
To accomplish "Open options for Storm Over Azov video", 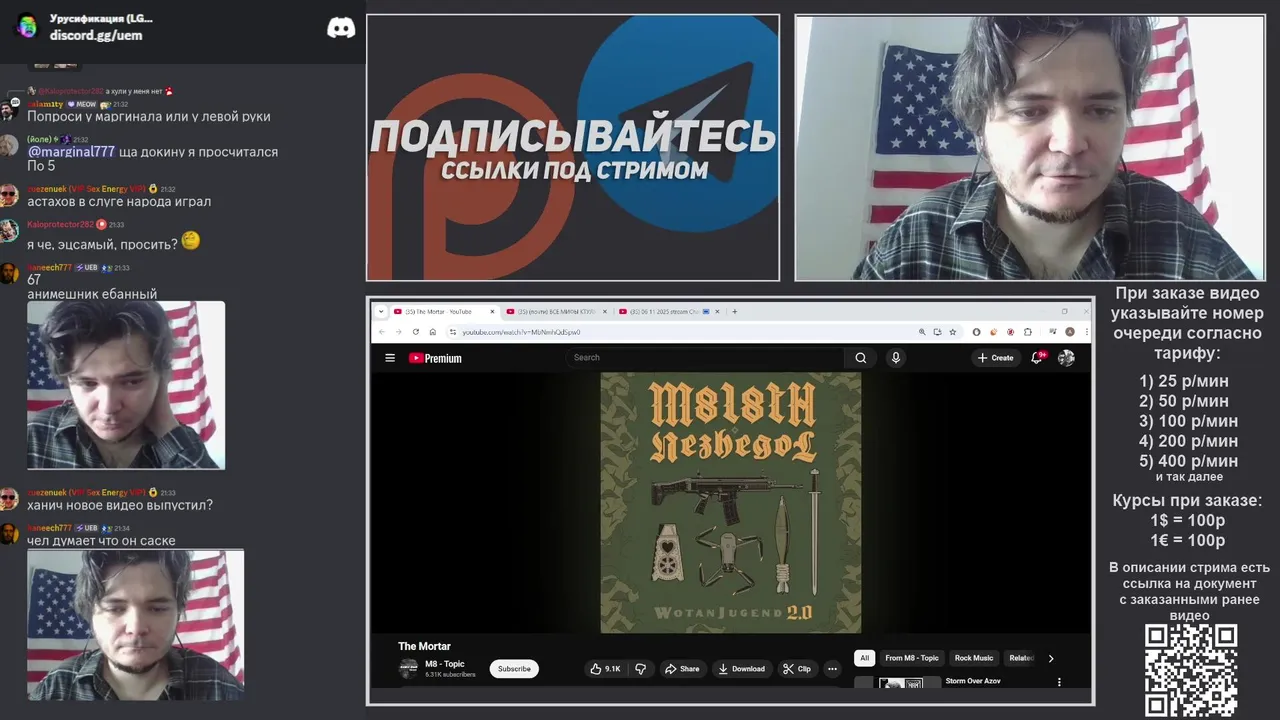I will pyautogui.click(x=1059, y=682).
